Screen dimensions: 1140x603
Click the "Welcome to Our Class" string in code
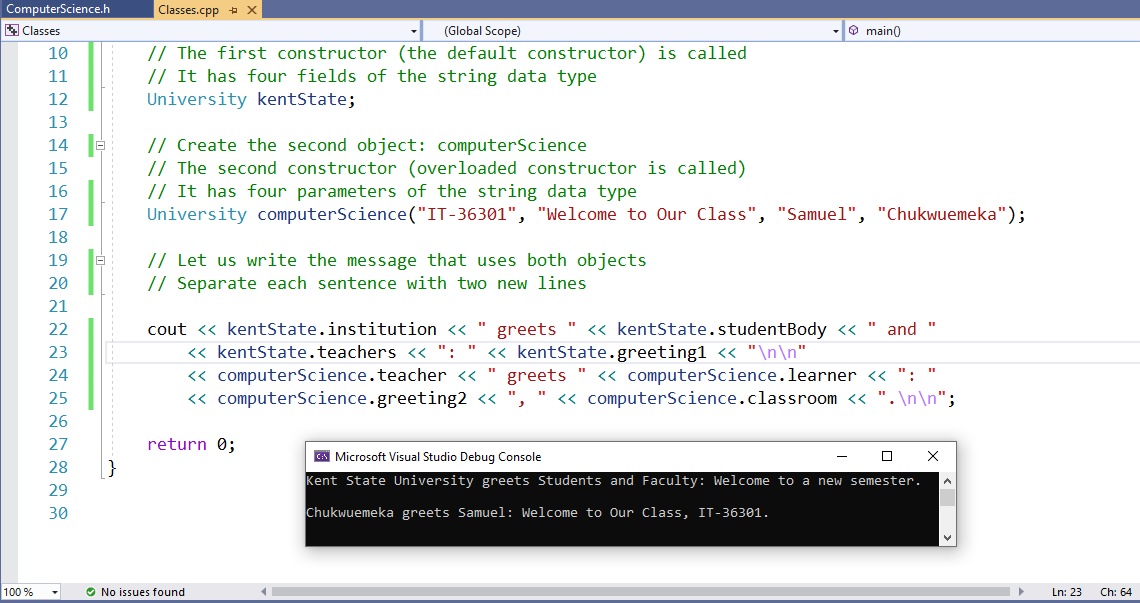647,214
